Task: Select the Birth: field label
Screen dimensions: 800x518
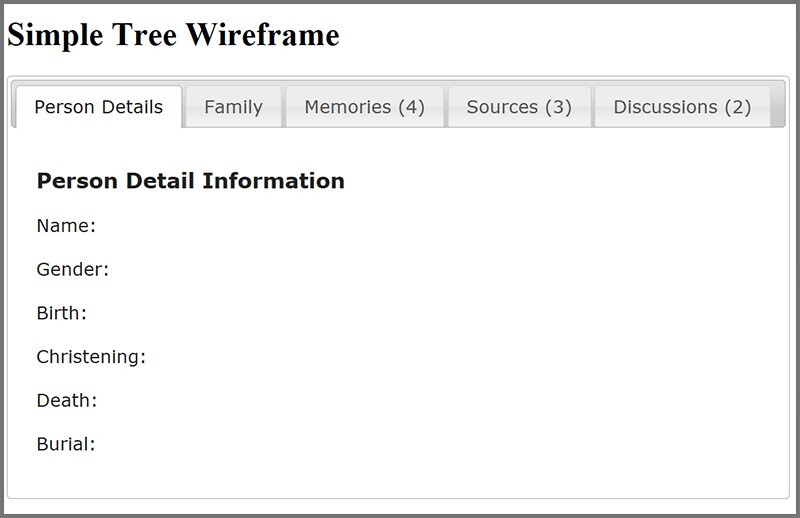Action: point(62,313)
